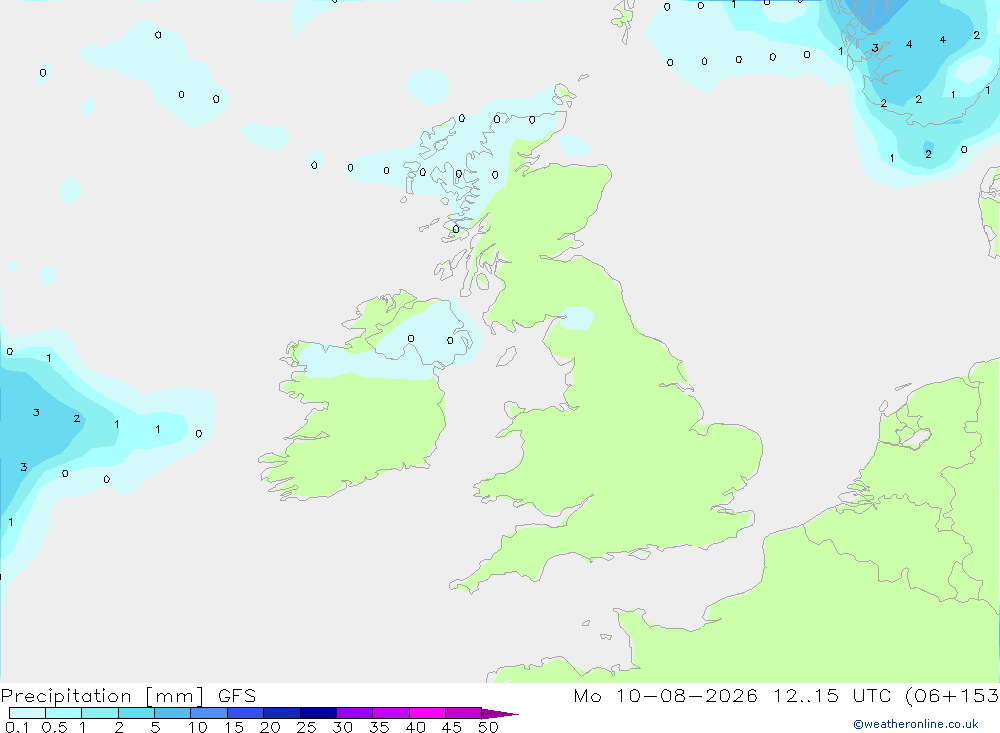Click the '35' legend scale value
The height and width of the screenshot is (733, 1000).
click(379, 727)
